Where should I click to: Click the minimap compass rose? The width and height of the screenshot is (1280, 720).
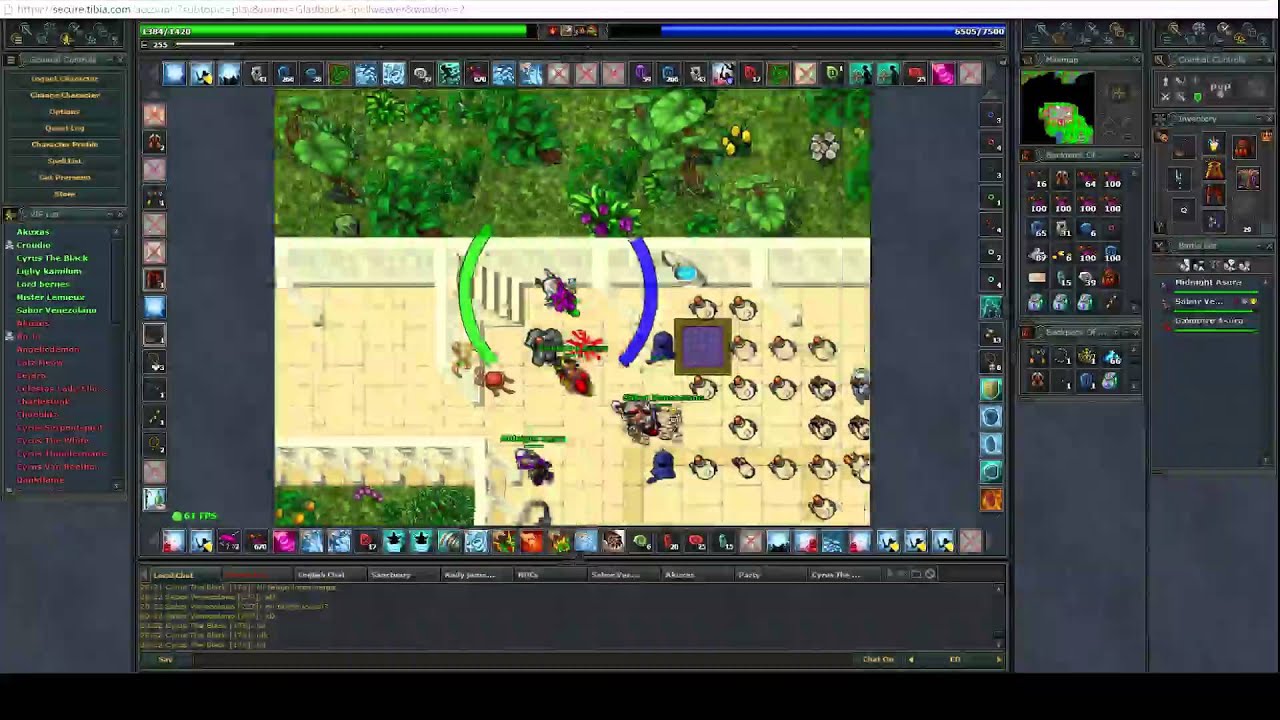coord(1118,95)
